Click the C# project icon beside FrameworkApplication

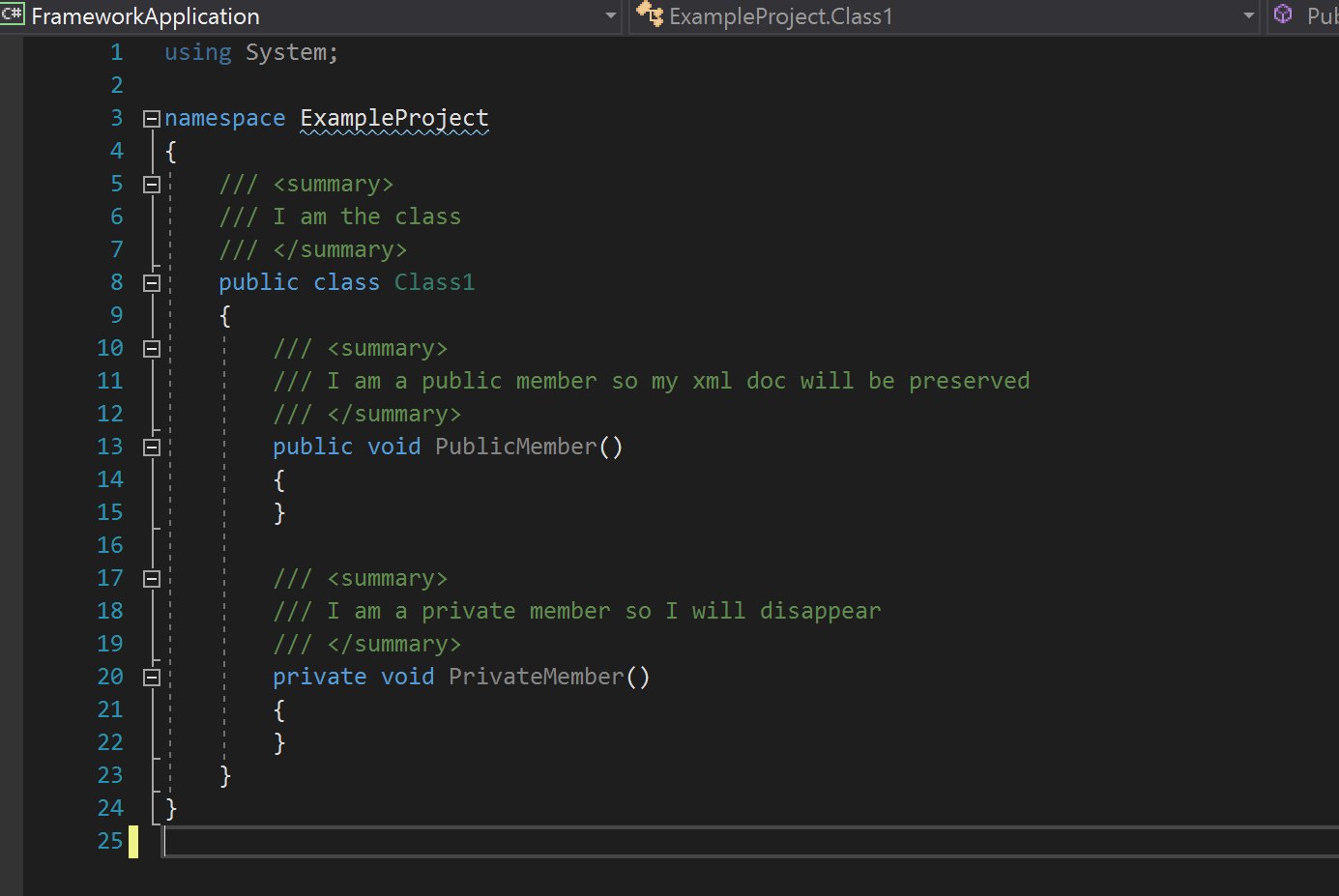pyautogui.click(x=12, y=13)
